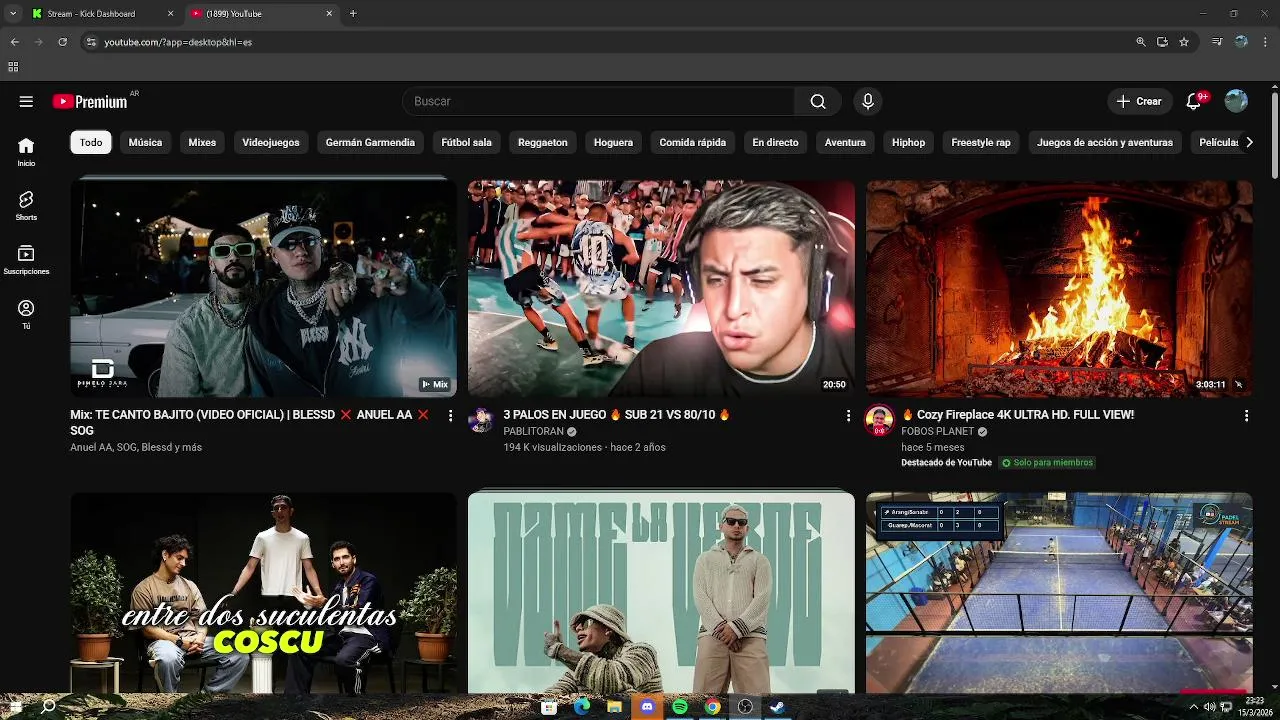Select the Germán Garmendia chip

370,142
